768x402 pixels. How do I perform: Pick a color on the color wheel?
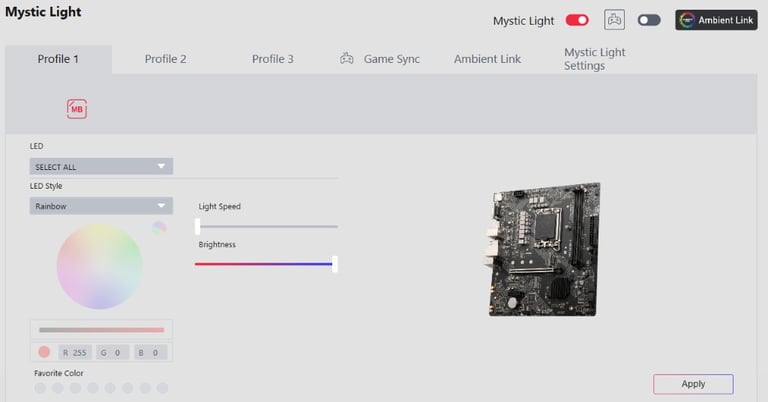click(99, 266)
